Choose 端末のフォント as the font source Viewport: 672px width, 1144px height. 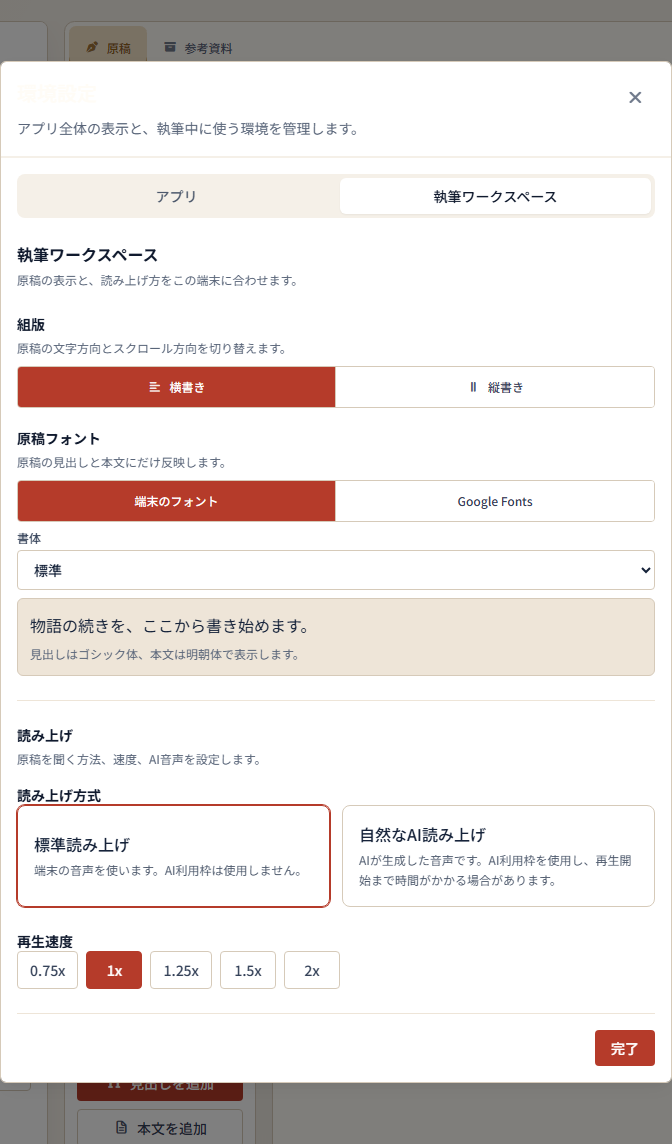177,501
